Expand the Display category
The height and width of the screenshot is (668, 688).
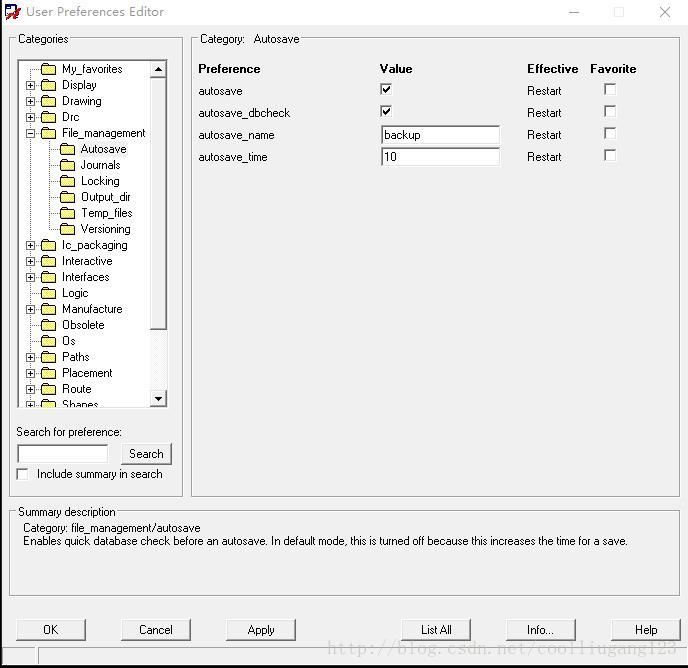tap(30, 85)
